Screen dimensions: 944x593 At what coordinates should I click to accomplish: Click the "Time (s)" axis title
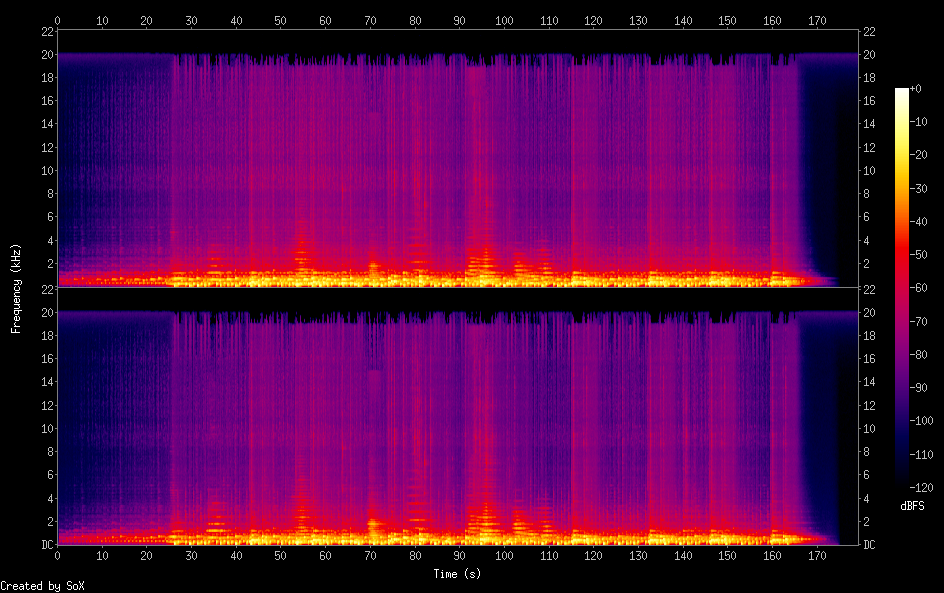458,574
